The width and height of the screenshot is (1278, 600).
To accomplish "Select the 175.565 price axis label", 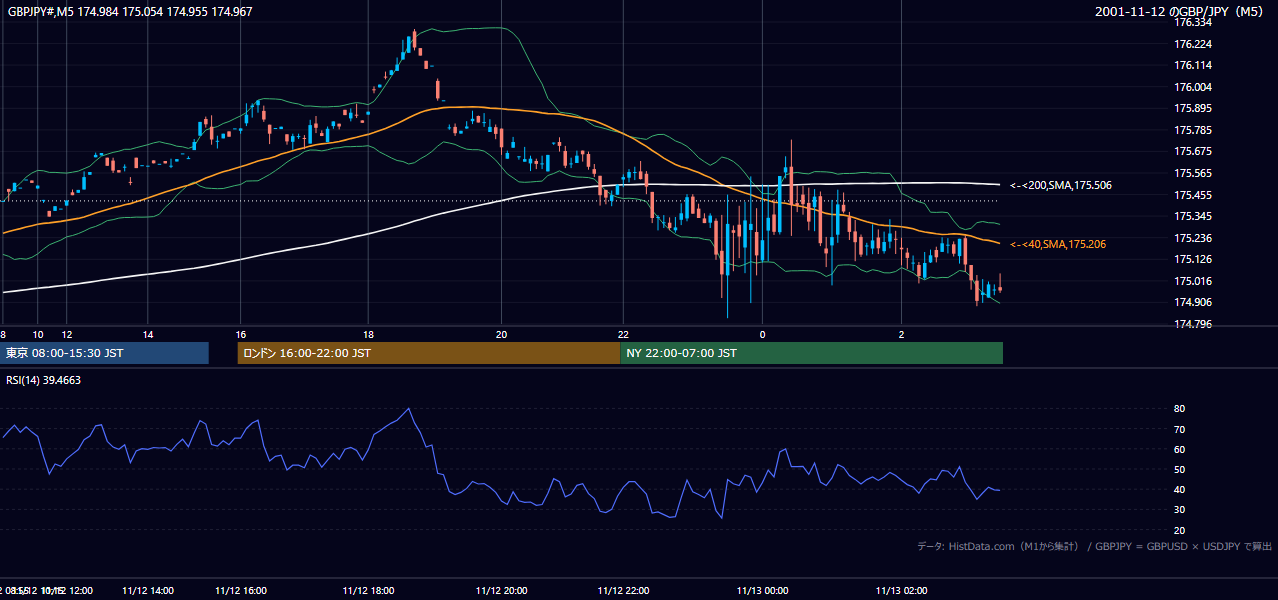I will point(1192,173).
